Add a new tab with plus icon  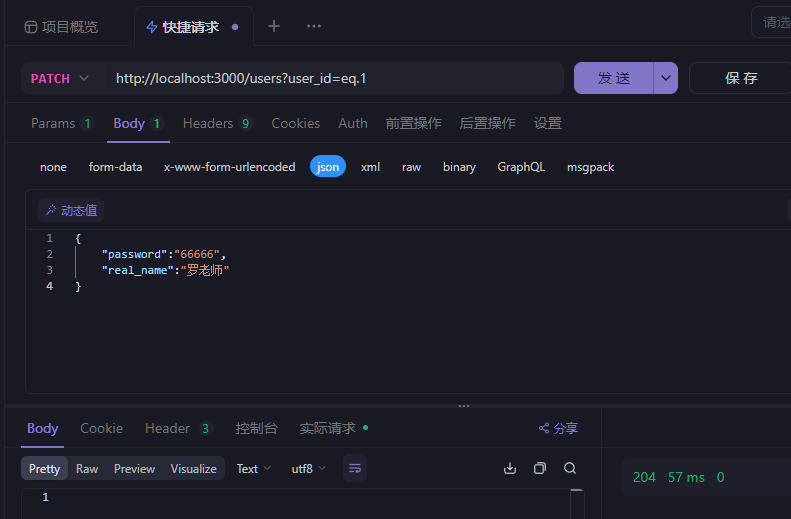[274, 26]
